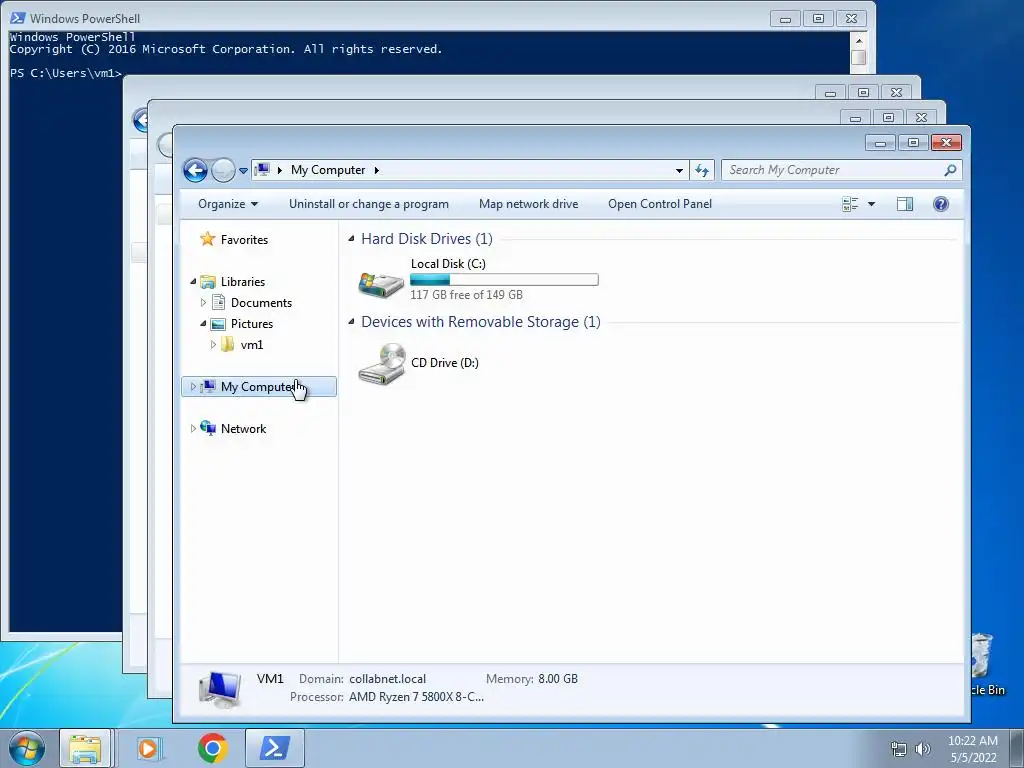Screen dimensions: 1024x768
Task: Click My Computer breadcrumb in address bar
Action: click(x=328, y=170)
